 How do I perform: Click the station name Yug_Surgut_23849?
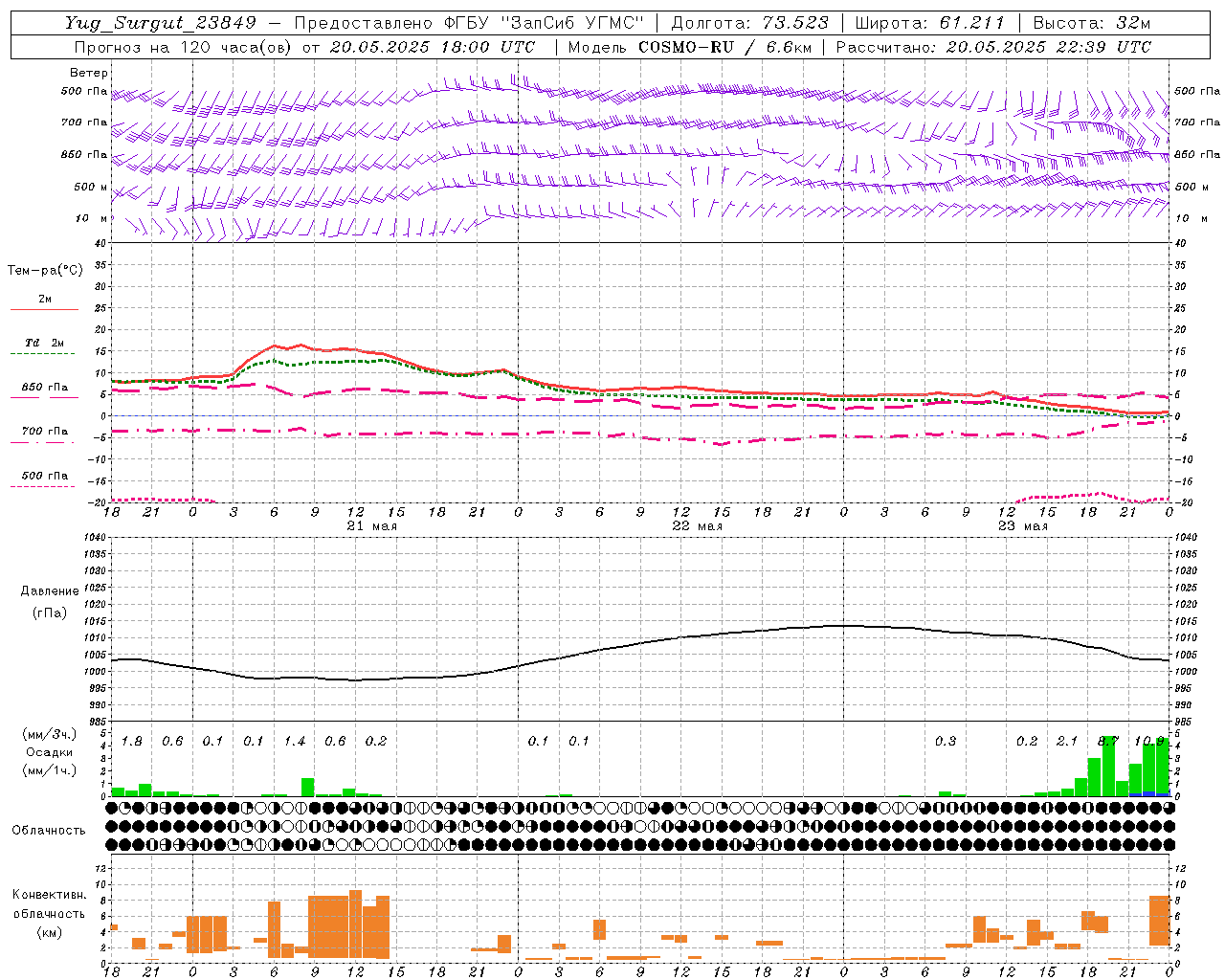160,23
